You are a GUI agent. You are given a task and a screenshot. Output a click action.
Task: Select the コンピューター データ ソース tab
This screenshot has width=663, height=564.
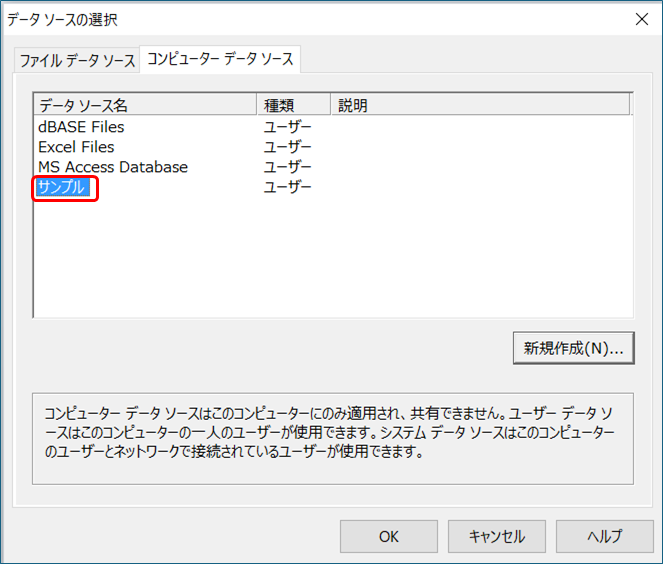coord(220,59)
